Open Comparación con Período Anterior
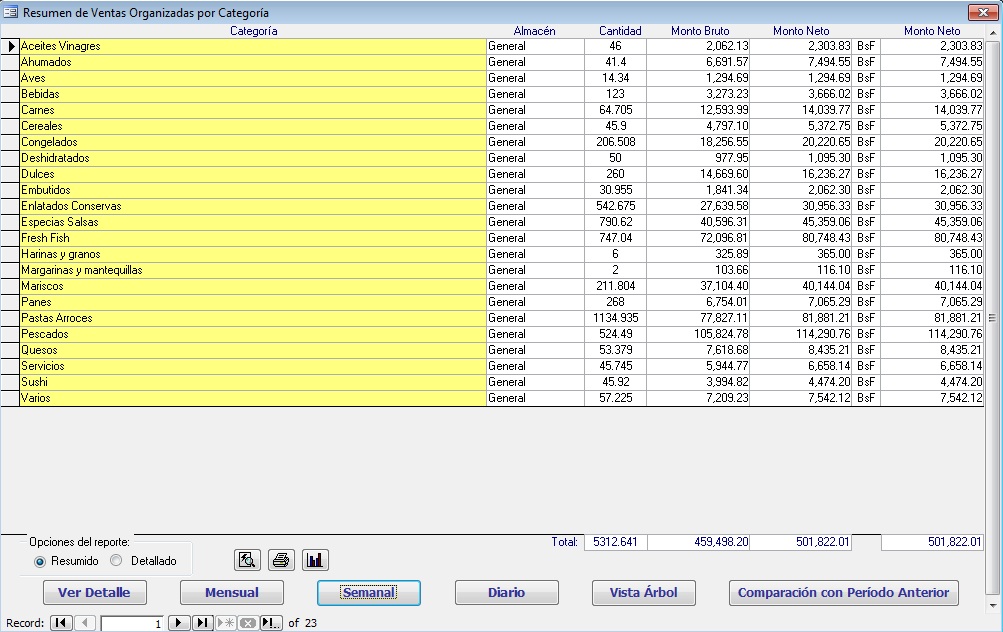This screenshot has height=632, width=1003. [844, 592]
